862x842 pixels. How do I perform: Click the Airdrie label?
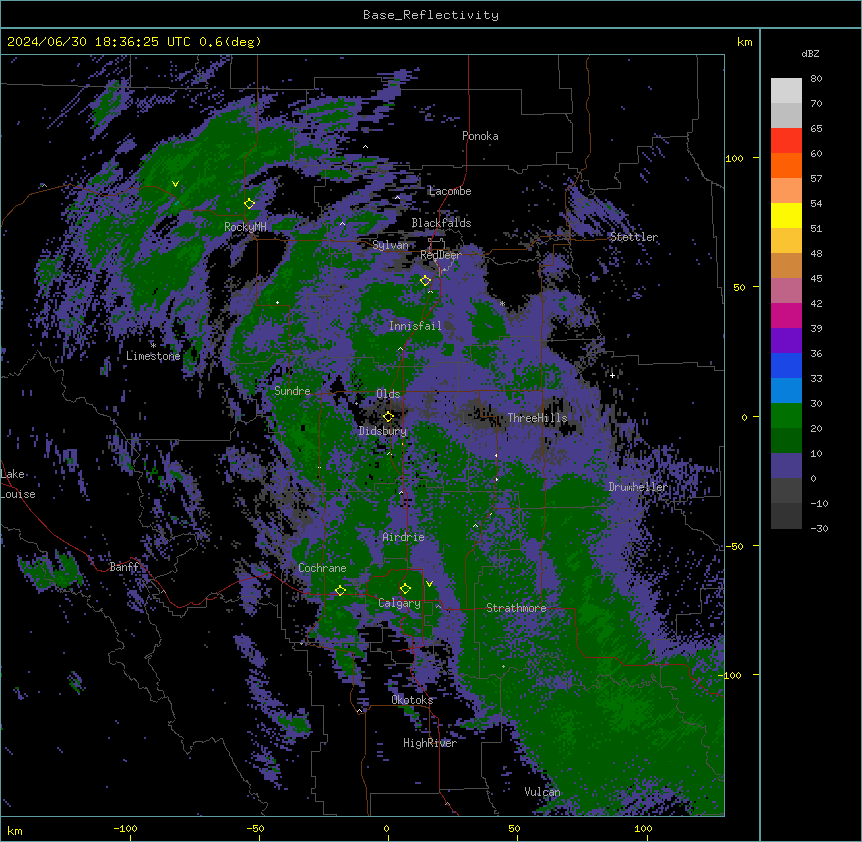coord(403,538)
